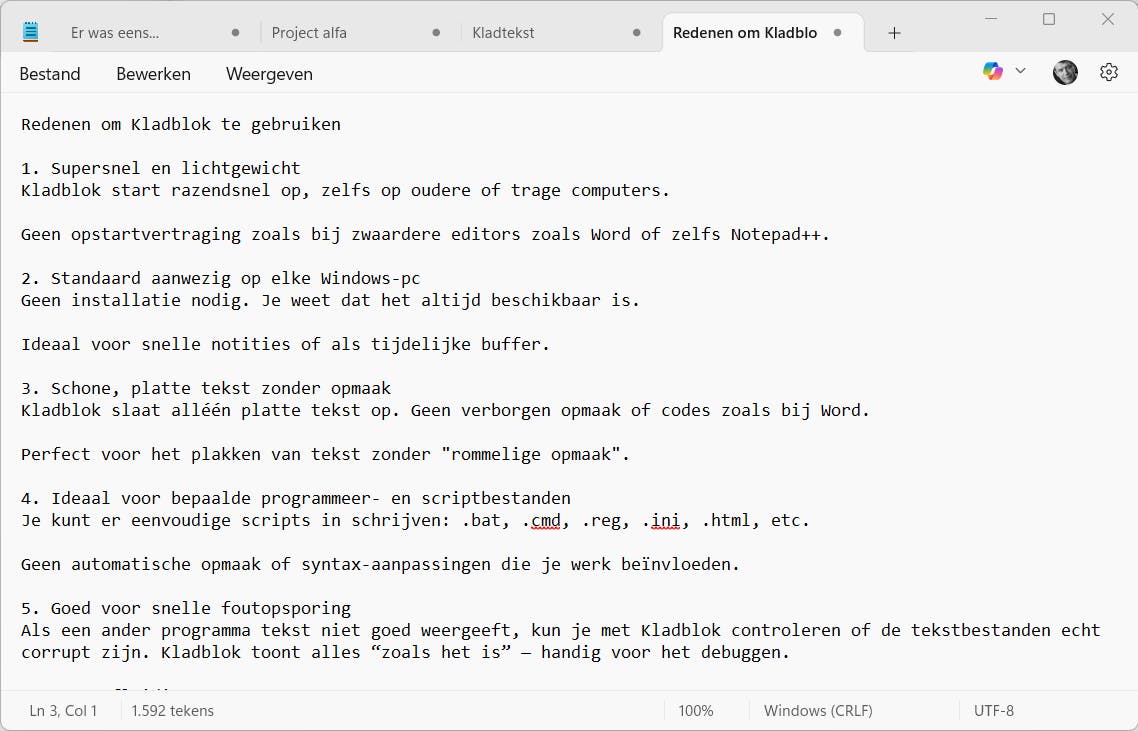
Task: Click line 'Perfect voor het plakken van tekst'
Action: [325, 454]
